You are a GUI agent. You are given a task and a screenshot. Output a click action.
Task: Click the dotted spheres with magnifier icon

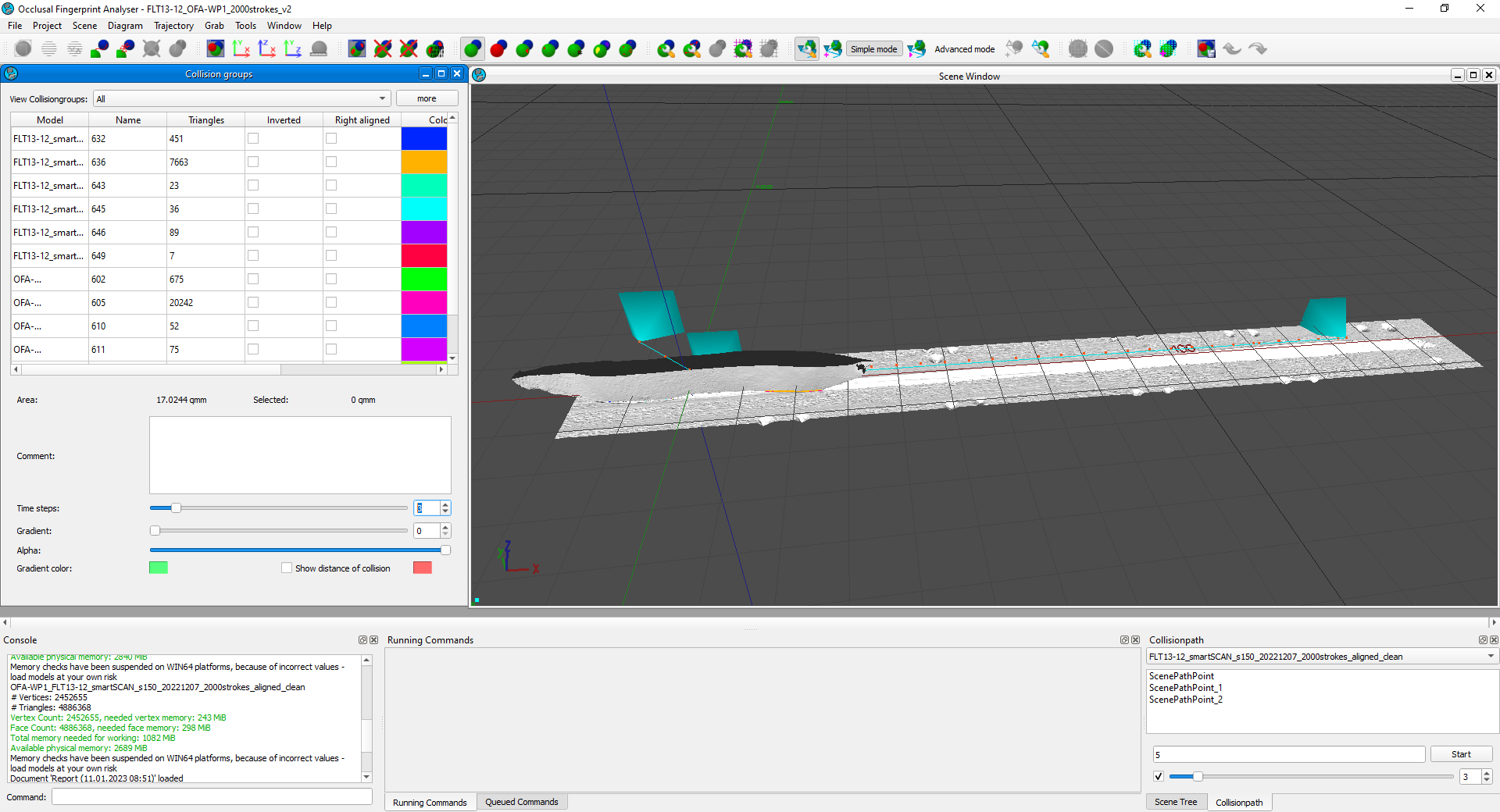[x=1142, y=49]
